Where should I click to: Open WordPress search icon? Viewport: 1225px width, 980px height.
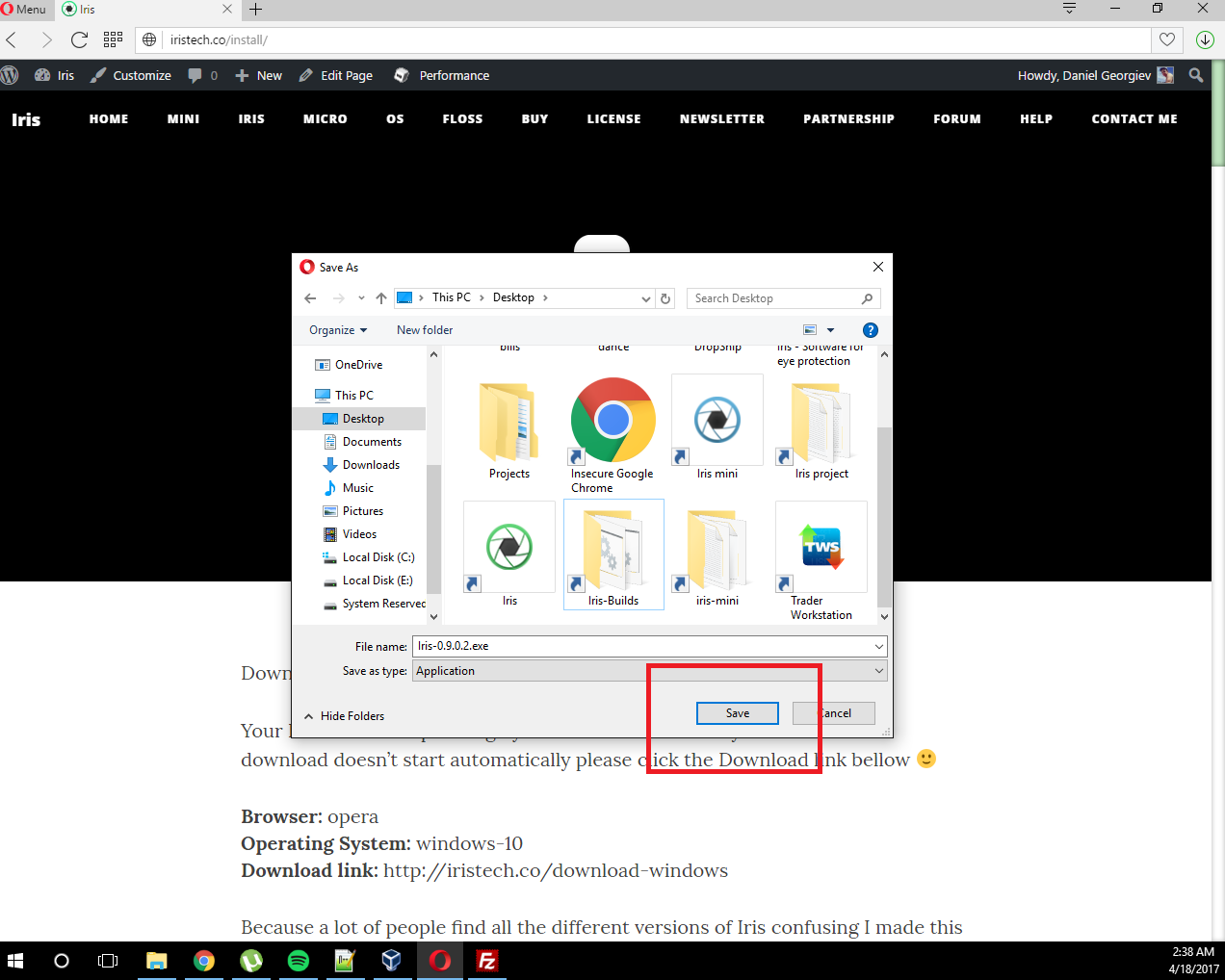coord(1196,75)
